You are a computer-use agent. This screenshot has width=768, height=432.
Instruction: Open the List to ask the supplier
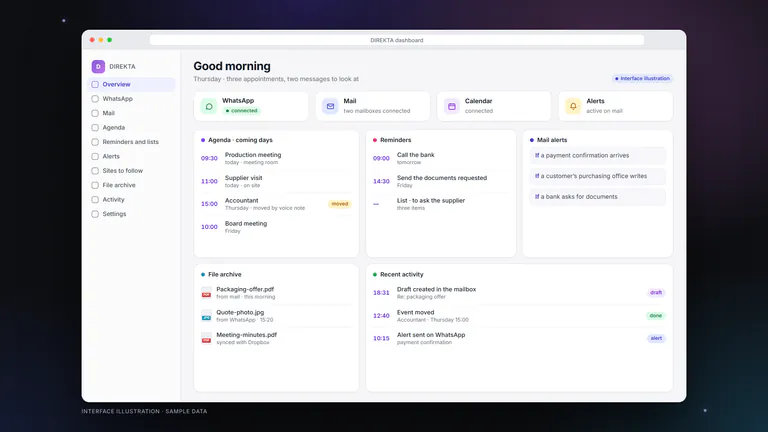click(x=441, y=204)
